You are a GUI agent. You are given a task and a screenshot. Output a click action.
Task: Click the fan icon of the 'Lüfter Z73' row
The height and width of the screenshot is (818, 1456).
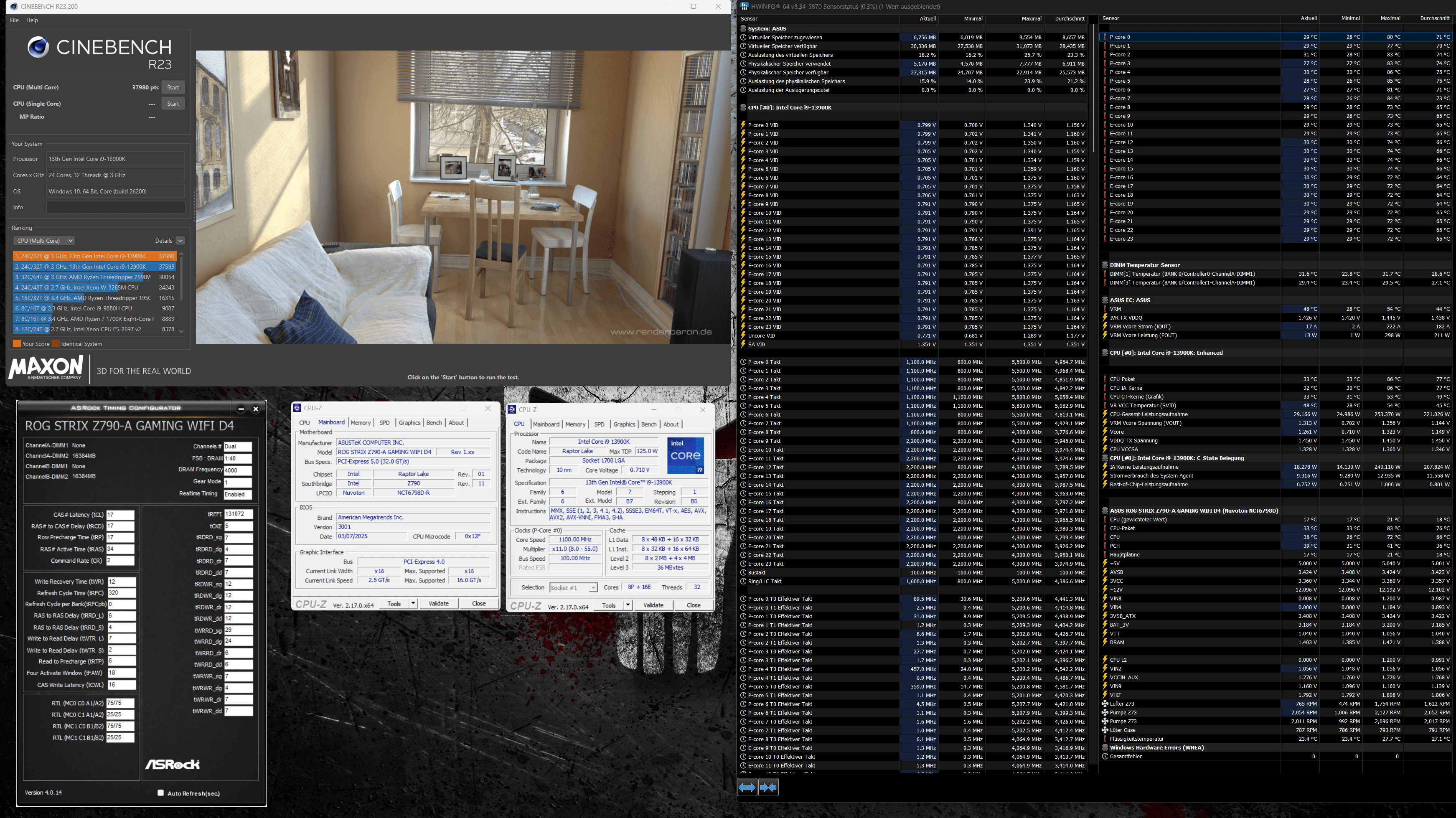click(1105, 704)
